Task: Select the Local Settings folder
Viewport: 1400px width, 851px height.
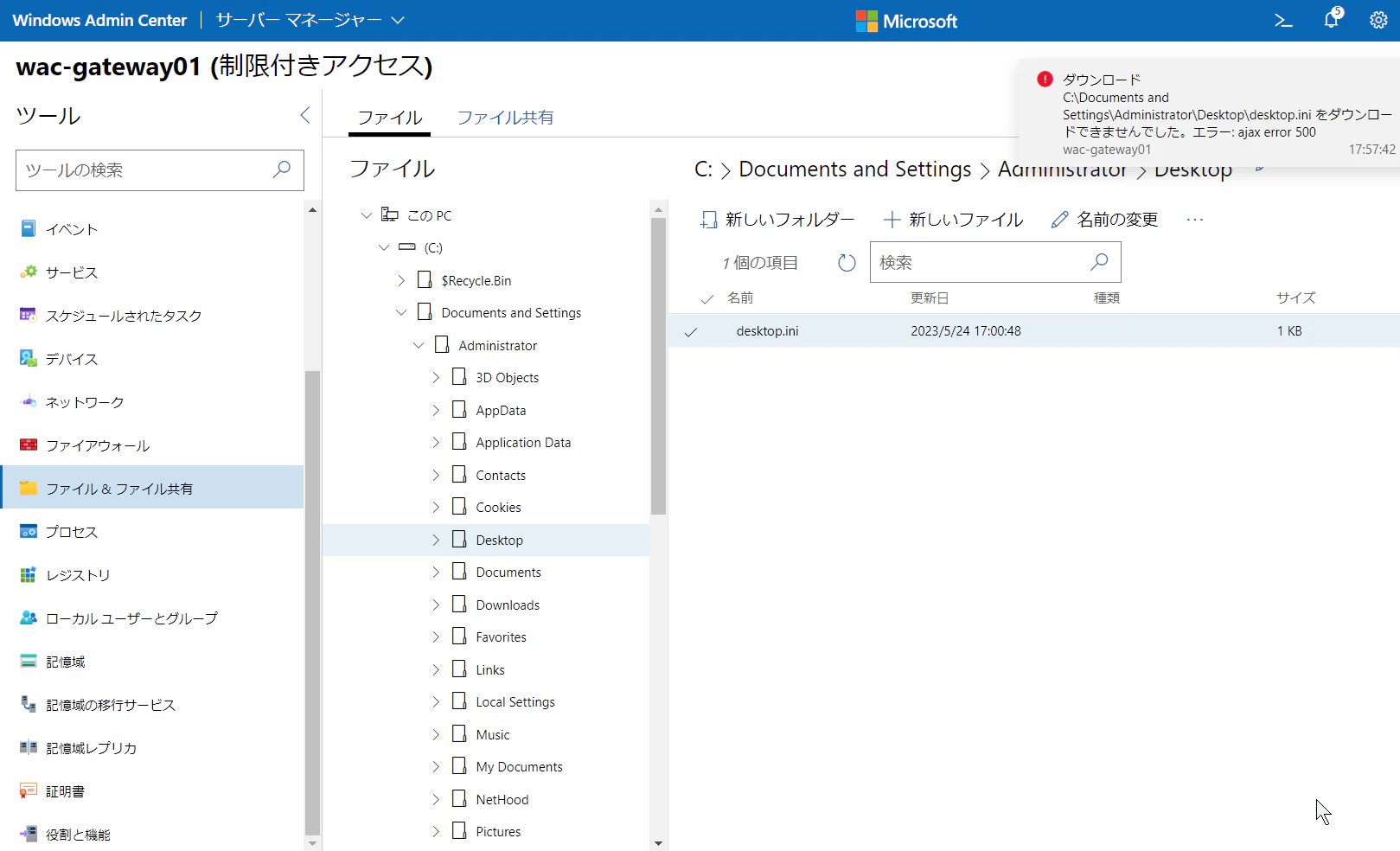Action: coord(515,702)
